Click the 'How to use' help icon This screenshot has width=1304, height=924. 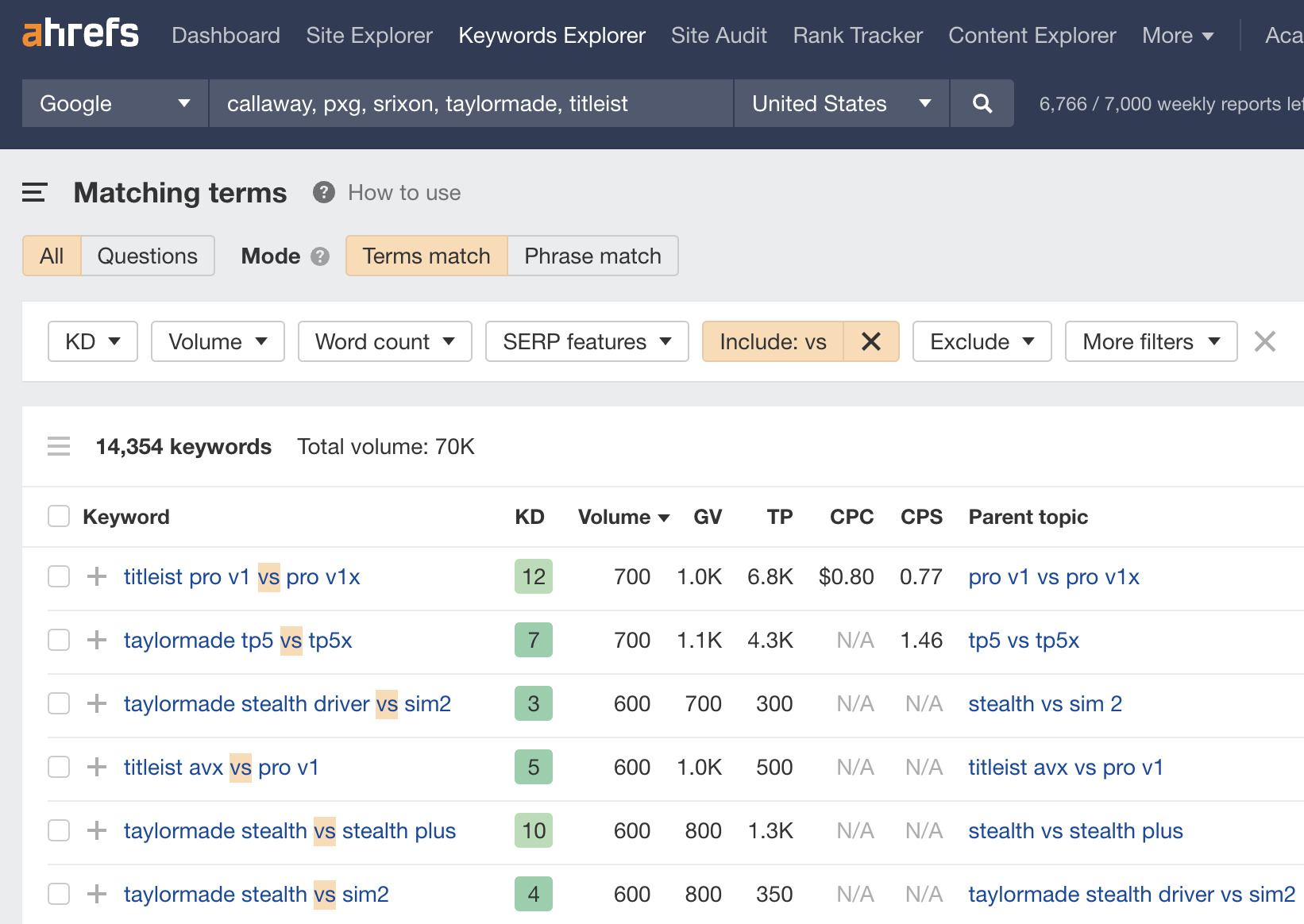[x=323, y=192]
